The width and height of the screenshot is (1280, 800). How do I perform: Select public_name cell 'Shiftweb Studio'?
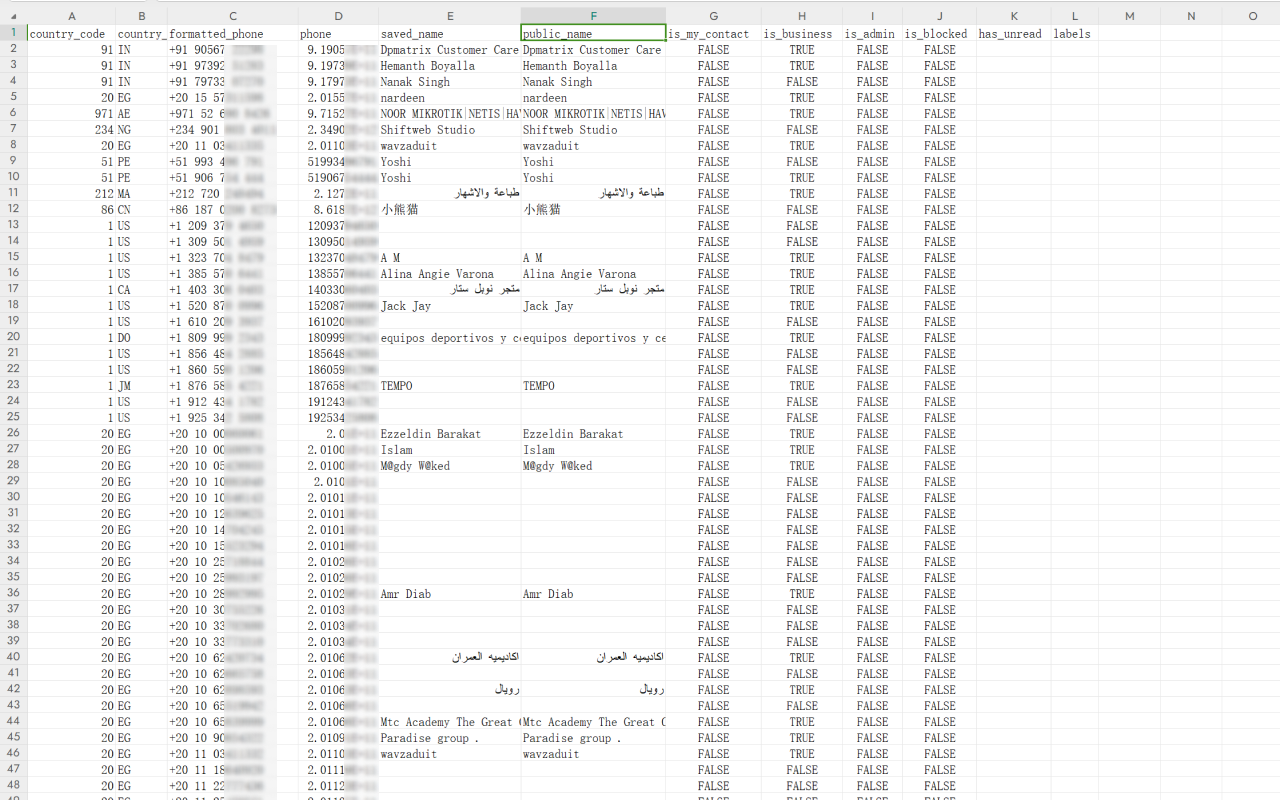coord(593,130)
